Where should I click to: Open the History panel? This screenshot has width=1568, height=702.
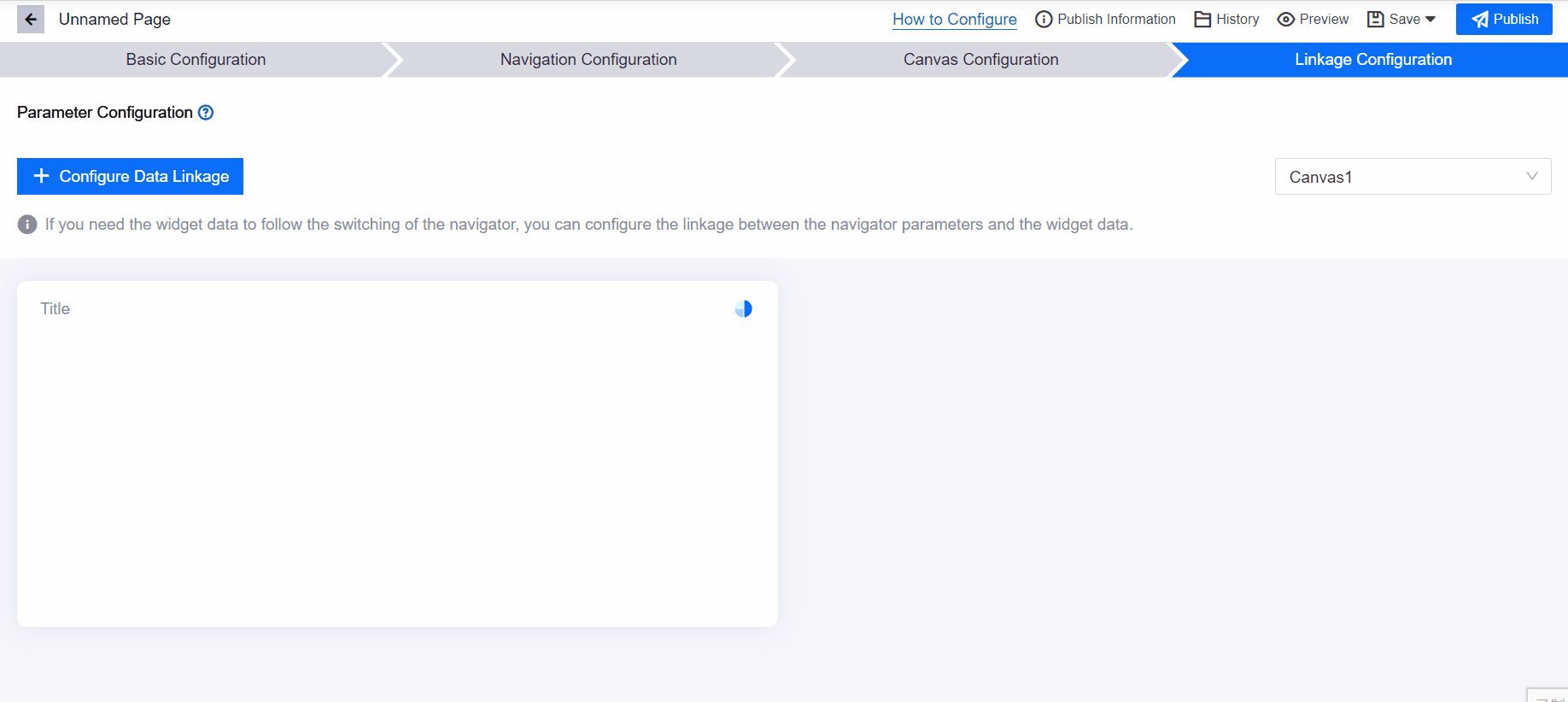[1226, 20]
